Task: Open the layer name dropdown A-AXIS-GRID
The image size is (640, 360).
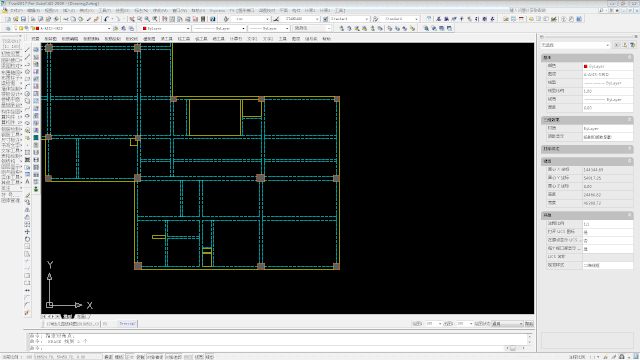Action: (x=75, y=29)
